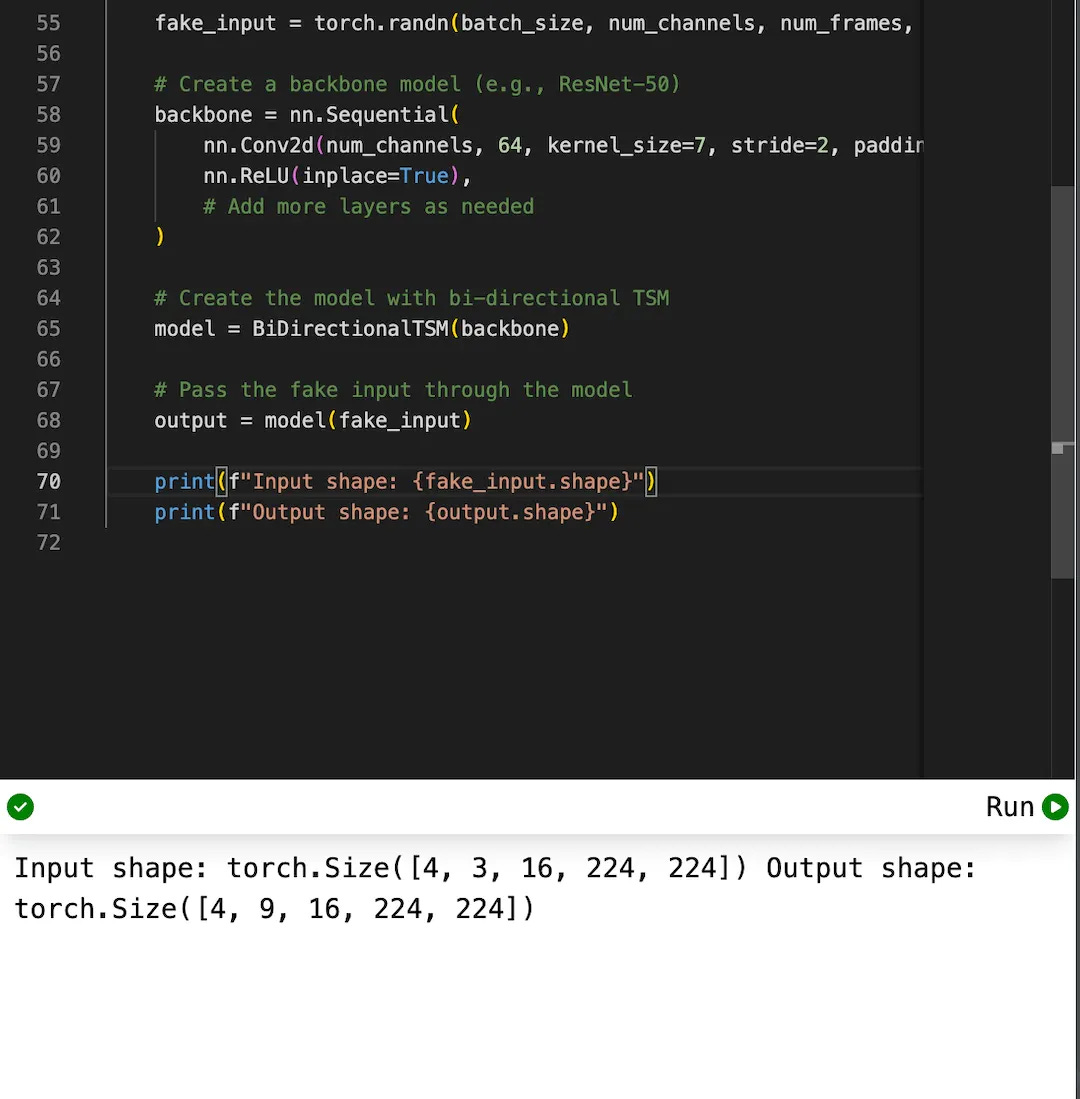1080x1099 pixels.
Task: Click line number 65 in gutter
Action: coord(48,329)
